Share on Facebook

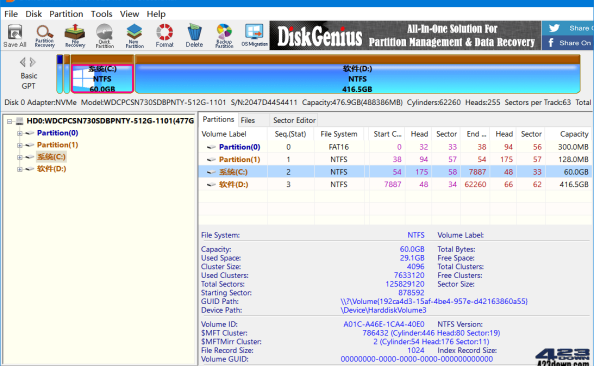tap(568, 43)
